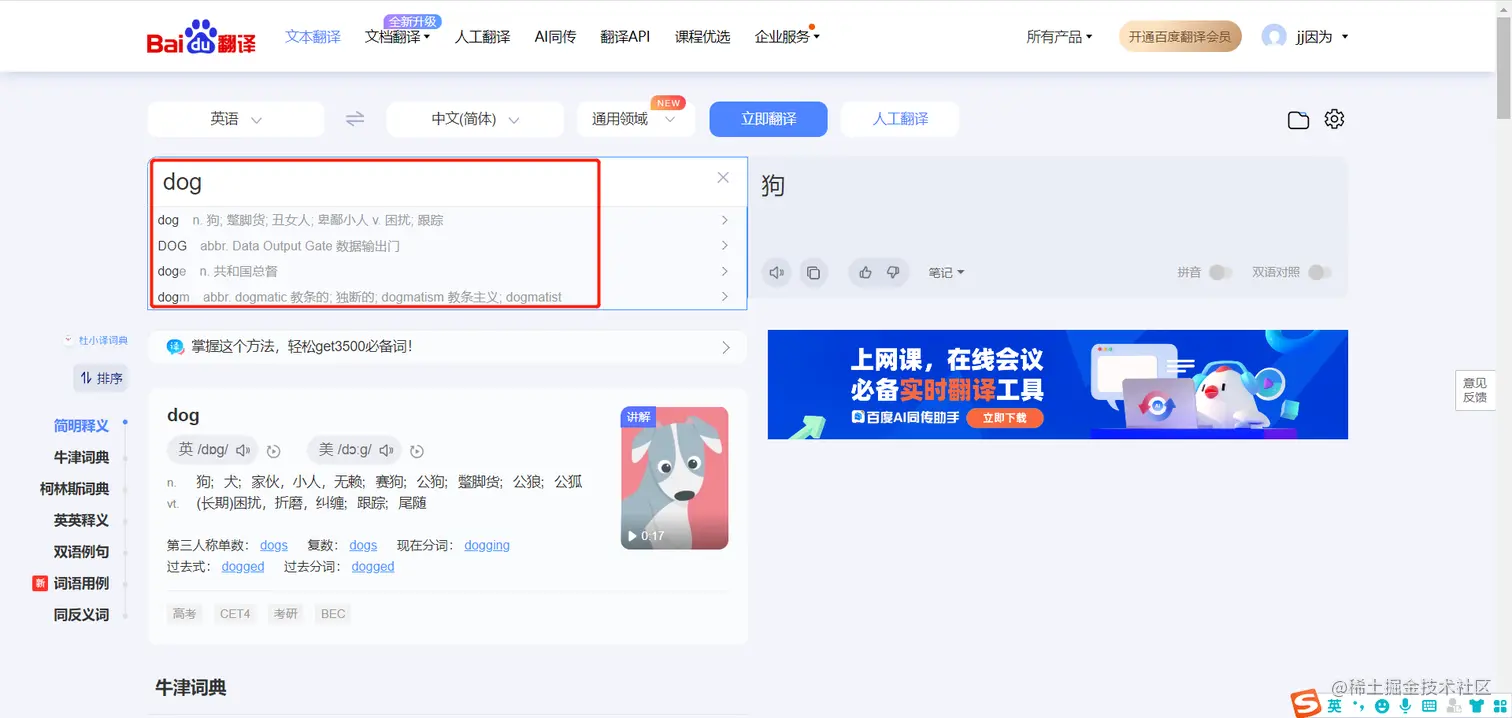Open 企业服务 dropdown menu
The width and height of the screenshot is (1512, 718).
[x=787, y=37]
